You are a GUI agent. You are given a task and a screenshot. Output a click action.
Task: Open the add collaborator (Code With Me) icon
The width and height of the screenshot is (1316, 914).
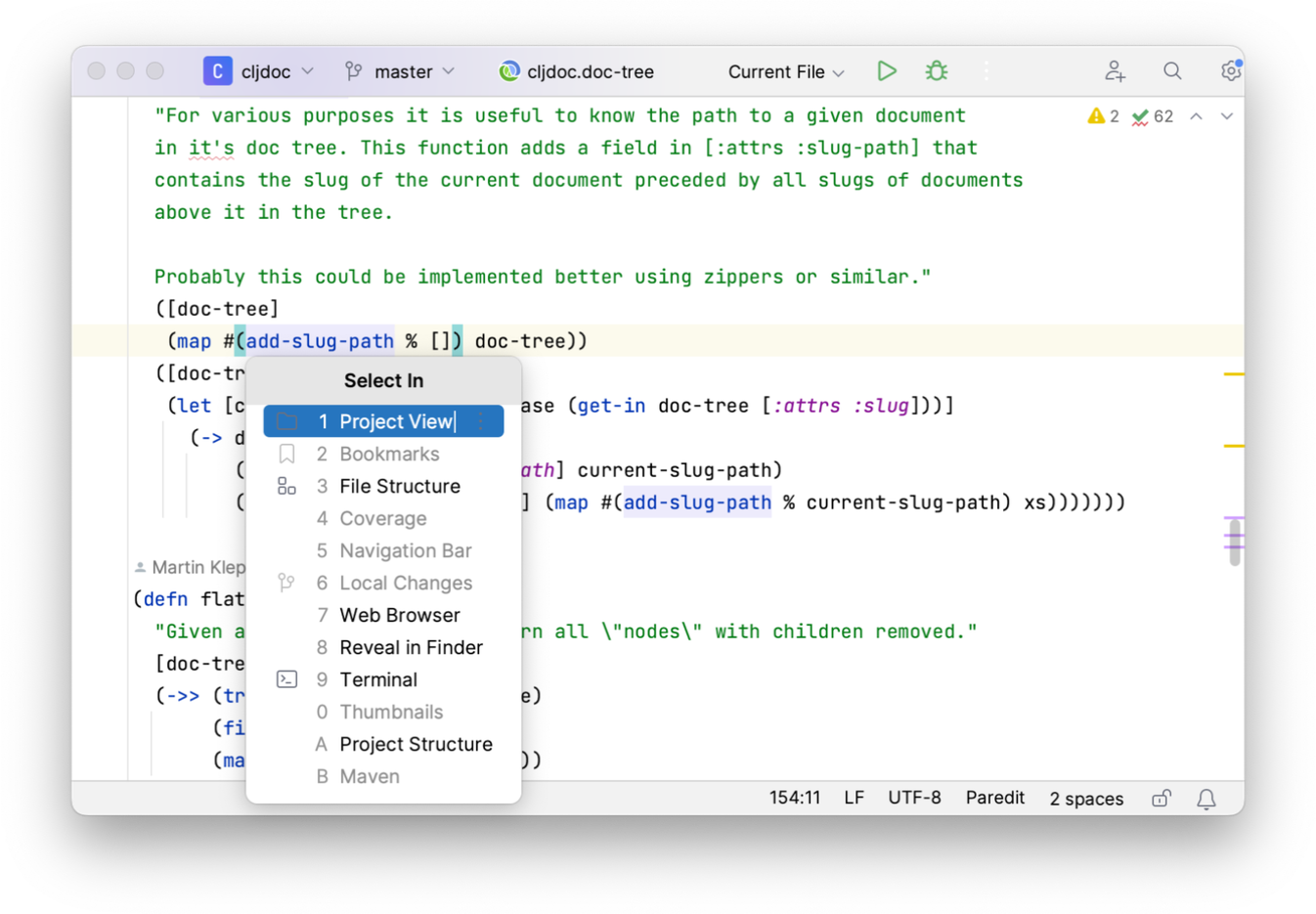(x=1115, y=71)
